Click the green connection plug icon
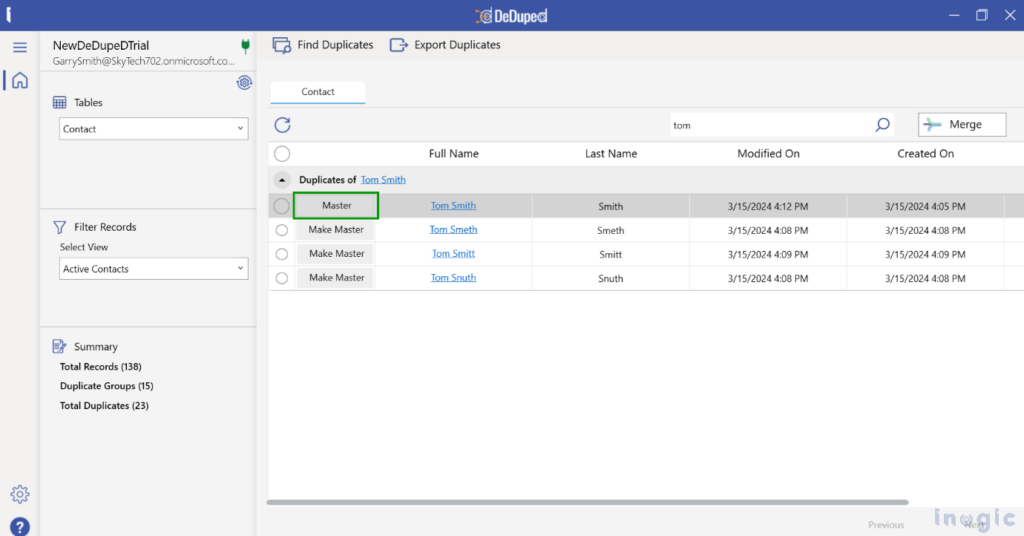The height and width of the screenshot is (536, 1024). 246,46
